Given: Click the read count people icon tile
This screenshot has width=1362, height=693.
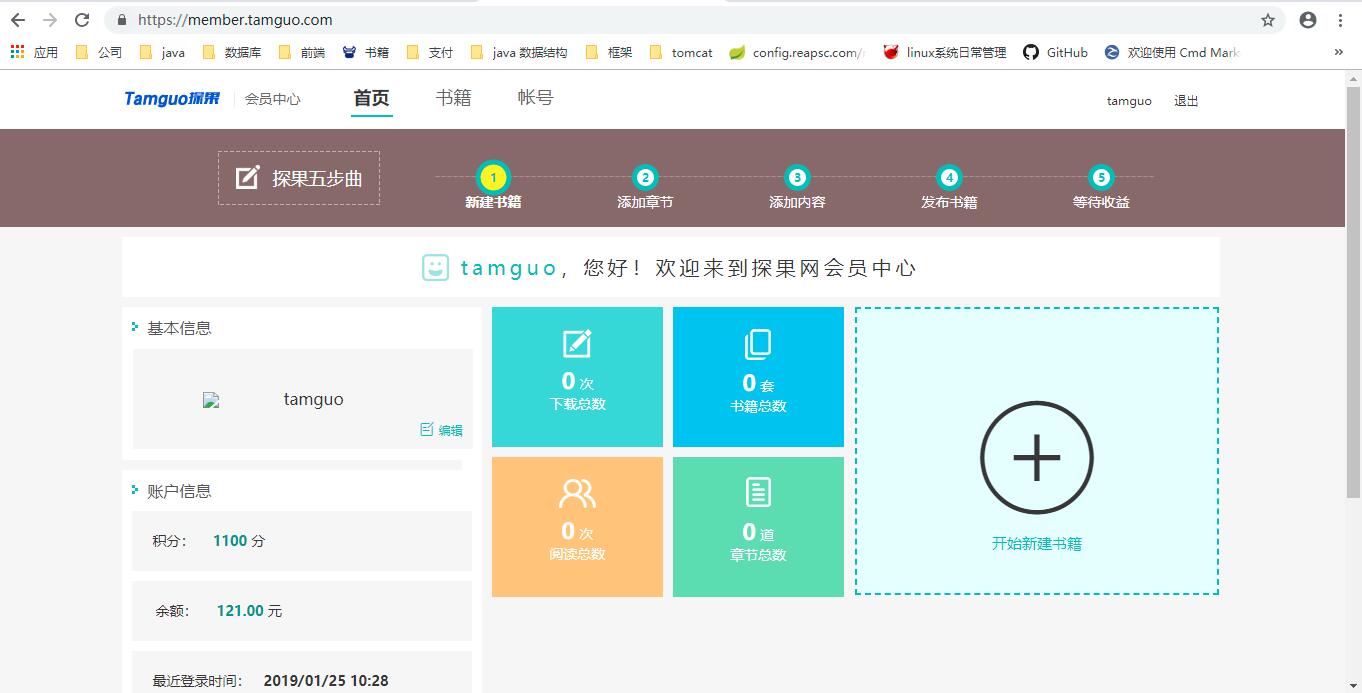Looking at the screenshot, I should click(577, 527).
